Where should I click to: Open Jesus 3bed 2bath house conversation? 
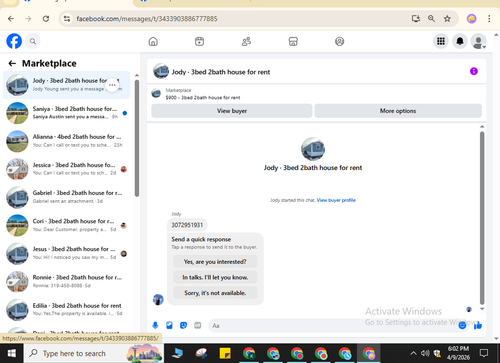(67, 253)
